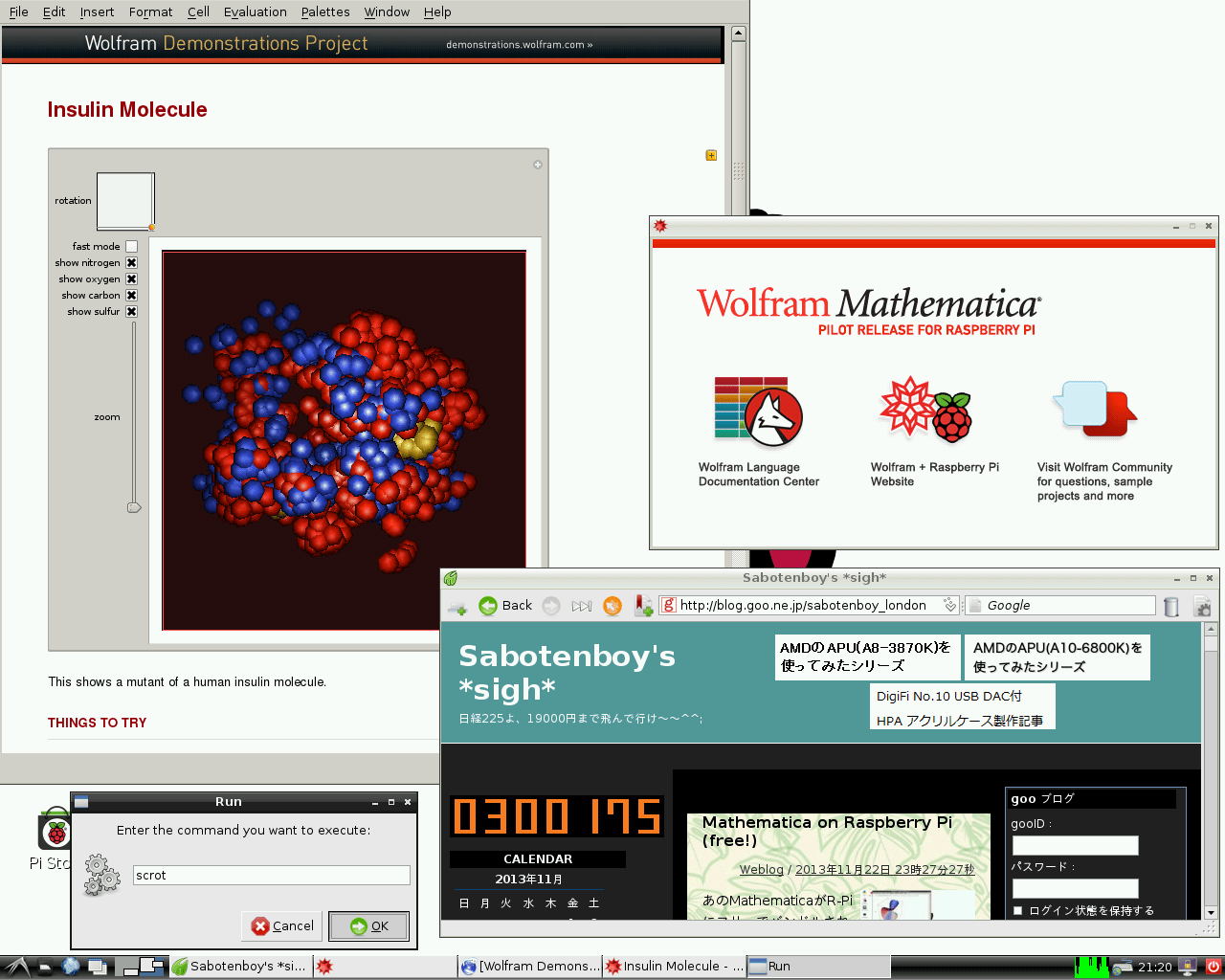1225x980 pixels.
Task: Click the manipulate panel options plus icon
Action: [538, 165]
